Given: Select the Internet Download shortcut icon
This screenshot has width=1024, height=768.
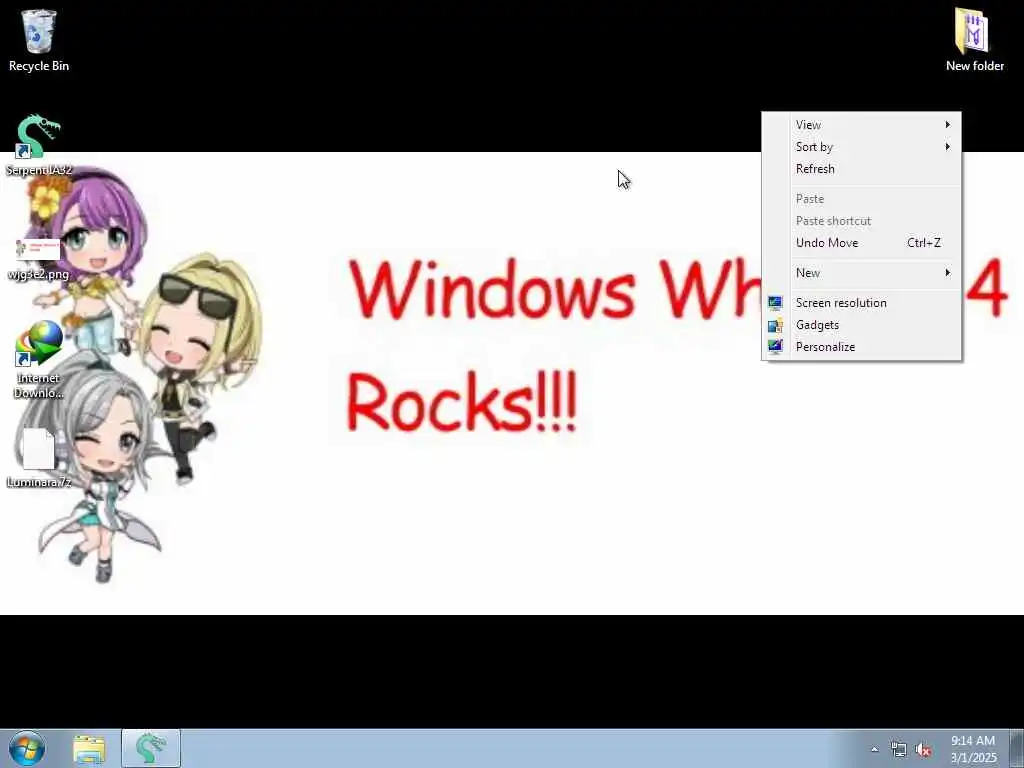Looking at the screenshot, I should [39, 359].
